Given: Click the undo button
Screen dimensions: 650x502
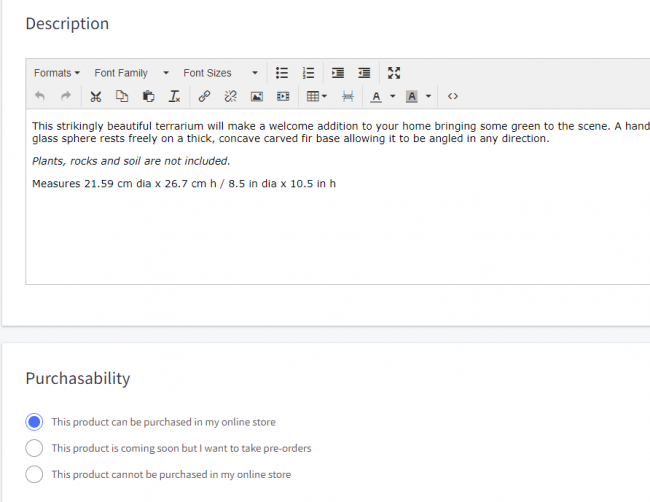Looking at the screenshot, I should click(x=40, y=97).
